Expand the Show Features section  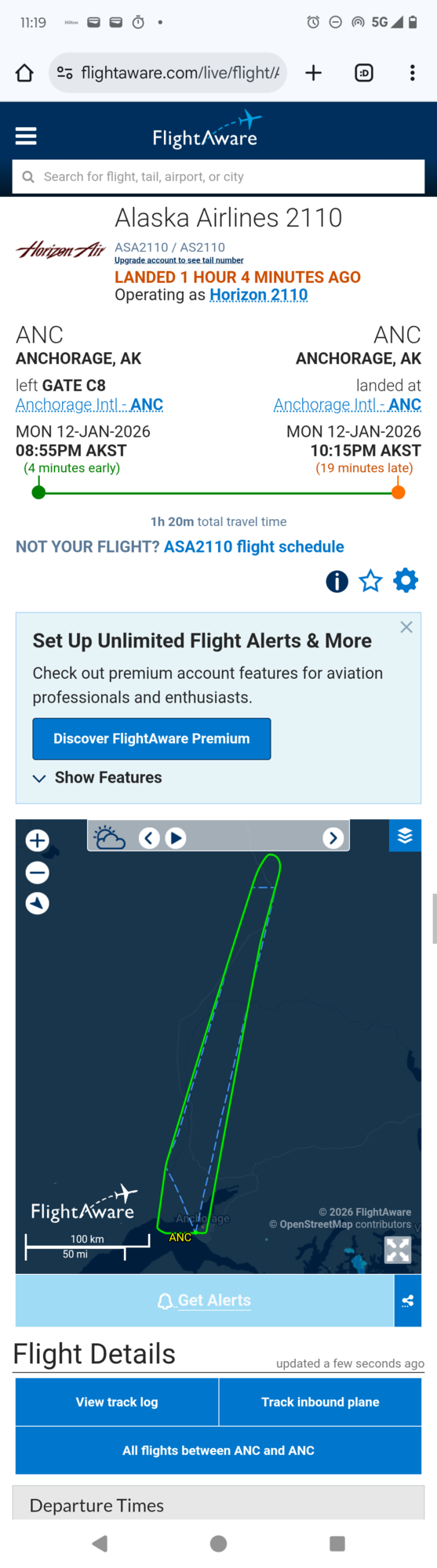[97, 778]
